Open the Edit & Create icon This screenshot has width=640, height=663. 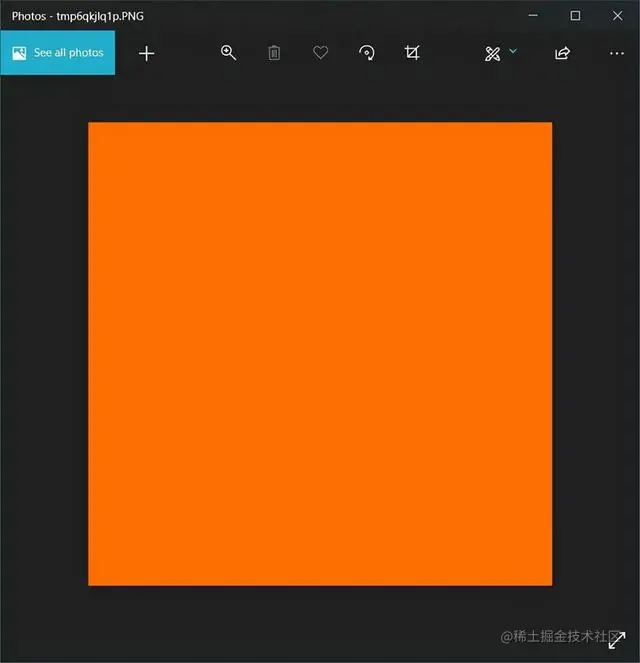point(492,54)
